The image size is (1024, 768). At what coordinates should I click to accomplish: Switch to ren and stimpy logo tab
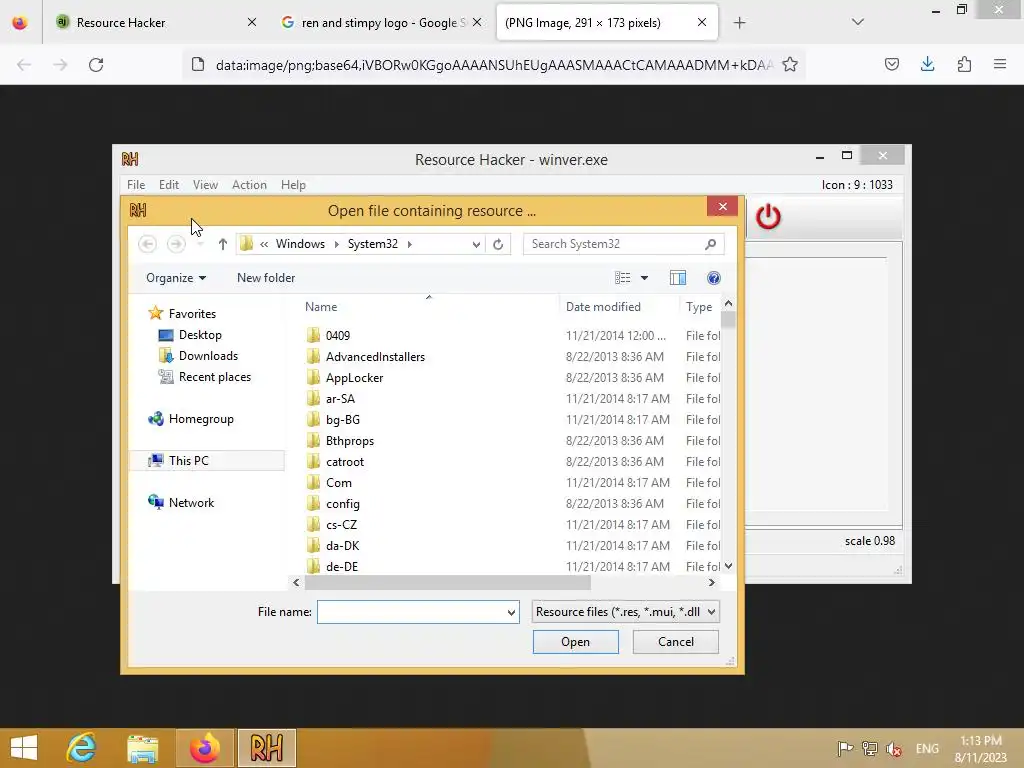pyautogui.click(x=381, y=23)
